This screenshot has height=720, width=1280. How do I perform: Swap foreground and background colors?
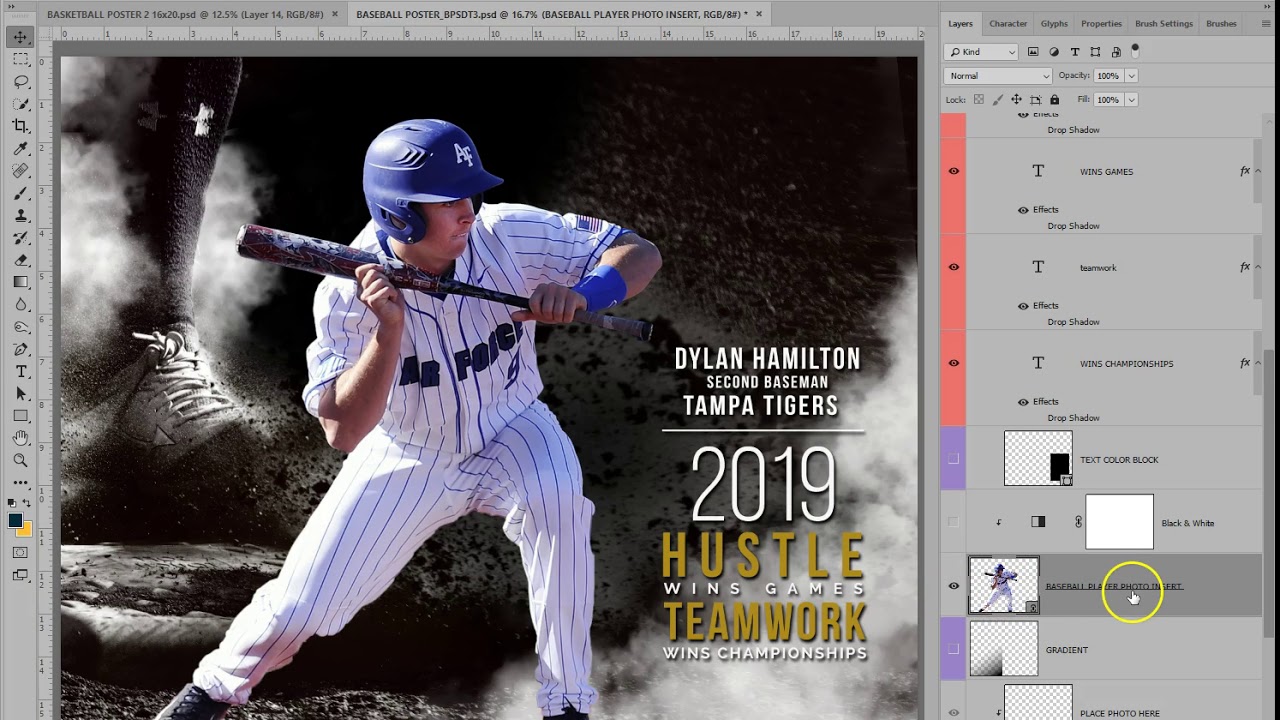tap(27, 504)
